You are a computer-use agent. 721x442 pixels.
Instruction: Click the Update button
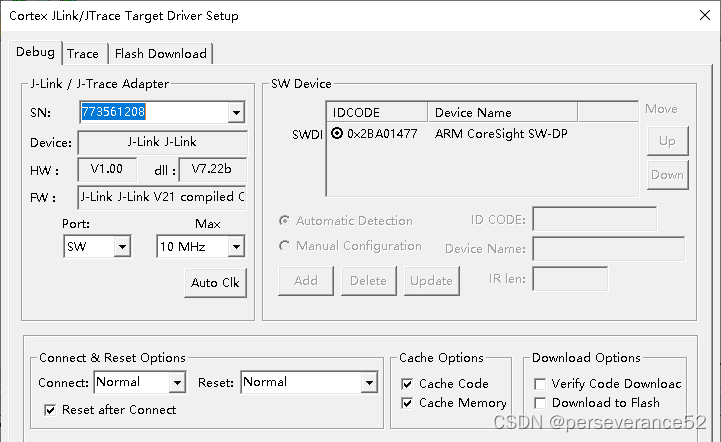point(431,281)
